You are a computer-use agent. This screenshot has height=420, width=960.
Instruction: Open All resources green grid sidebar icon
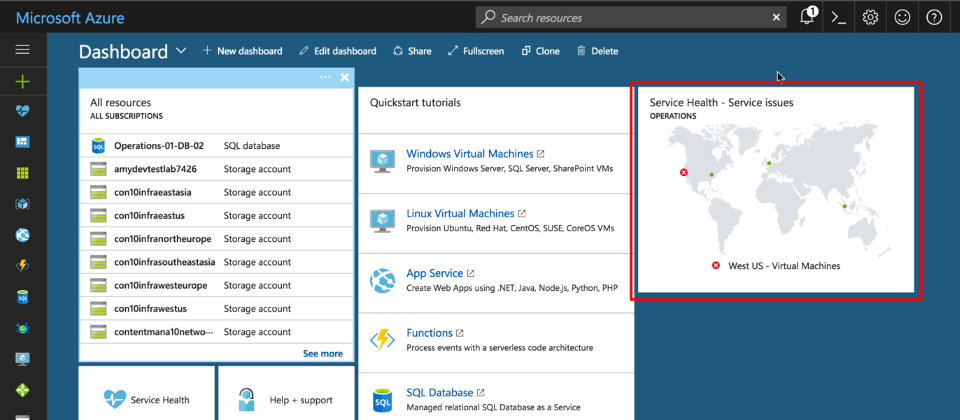click(x=23, y=173)
